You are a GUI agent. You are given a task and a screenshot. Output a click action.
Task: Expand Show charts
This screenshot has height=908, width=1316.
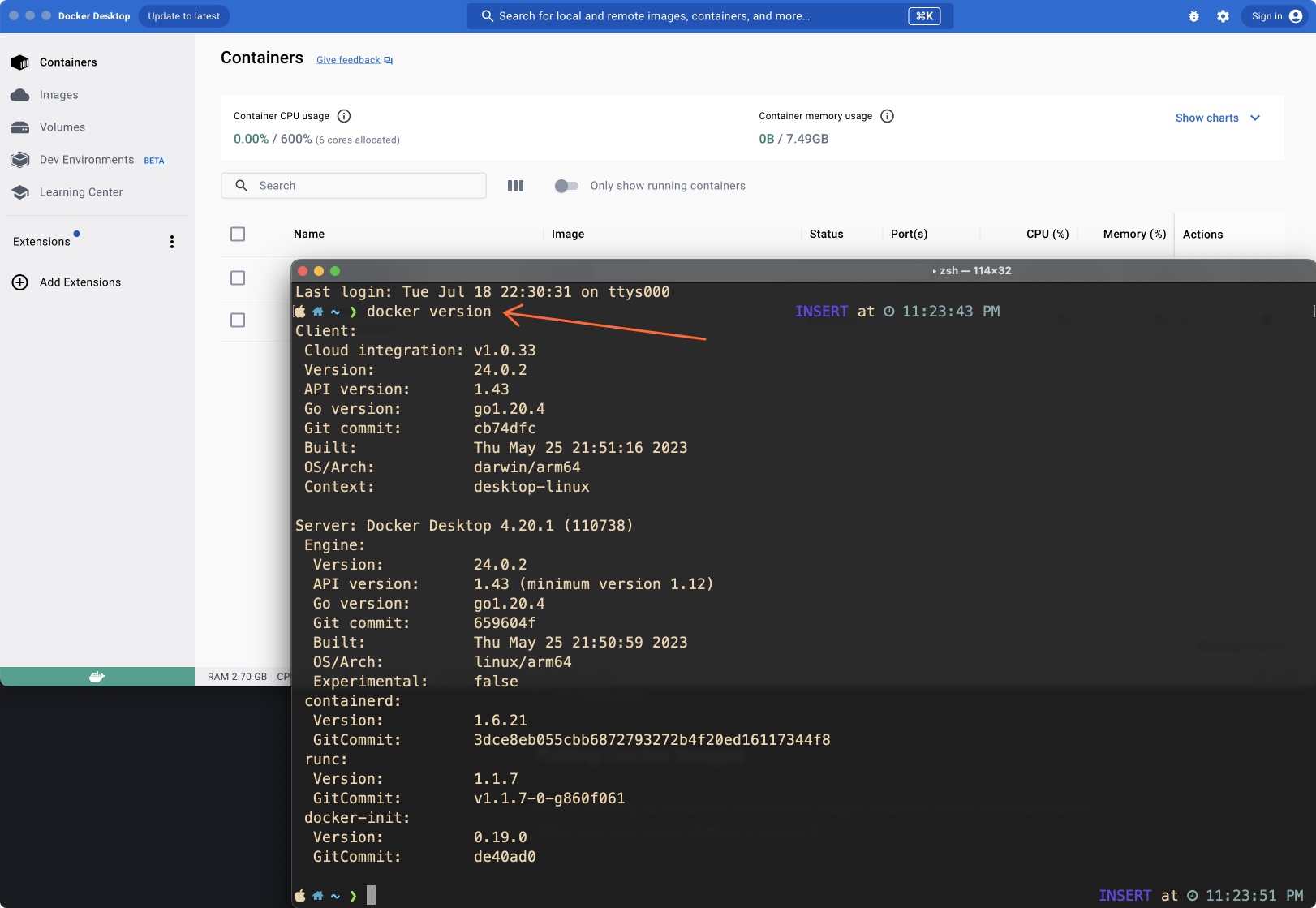1218,118
